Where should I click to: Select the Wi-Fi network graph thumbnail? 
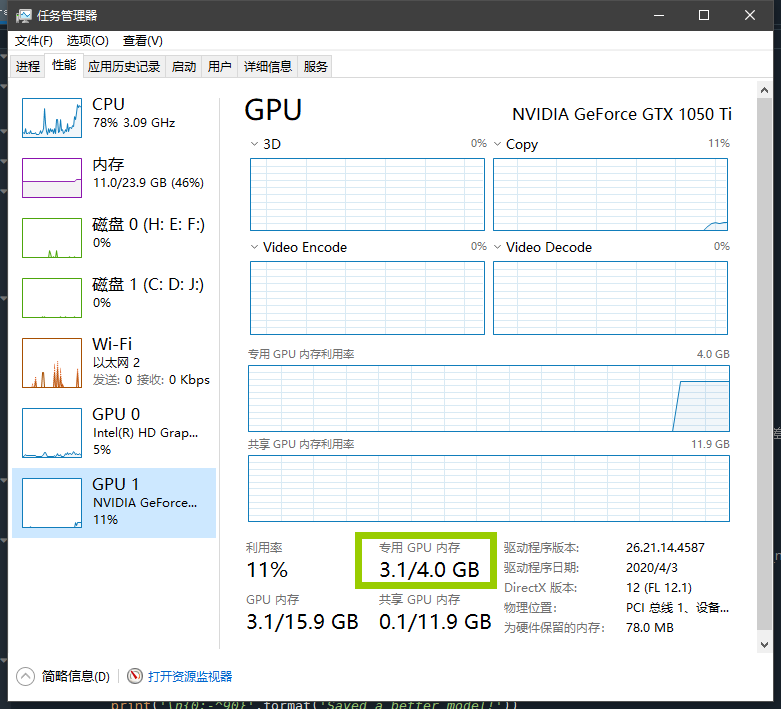[x=52, y=363]
